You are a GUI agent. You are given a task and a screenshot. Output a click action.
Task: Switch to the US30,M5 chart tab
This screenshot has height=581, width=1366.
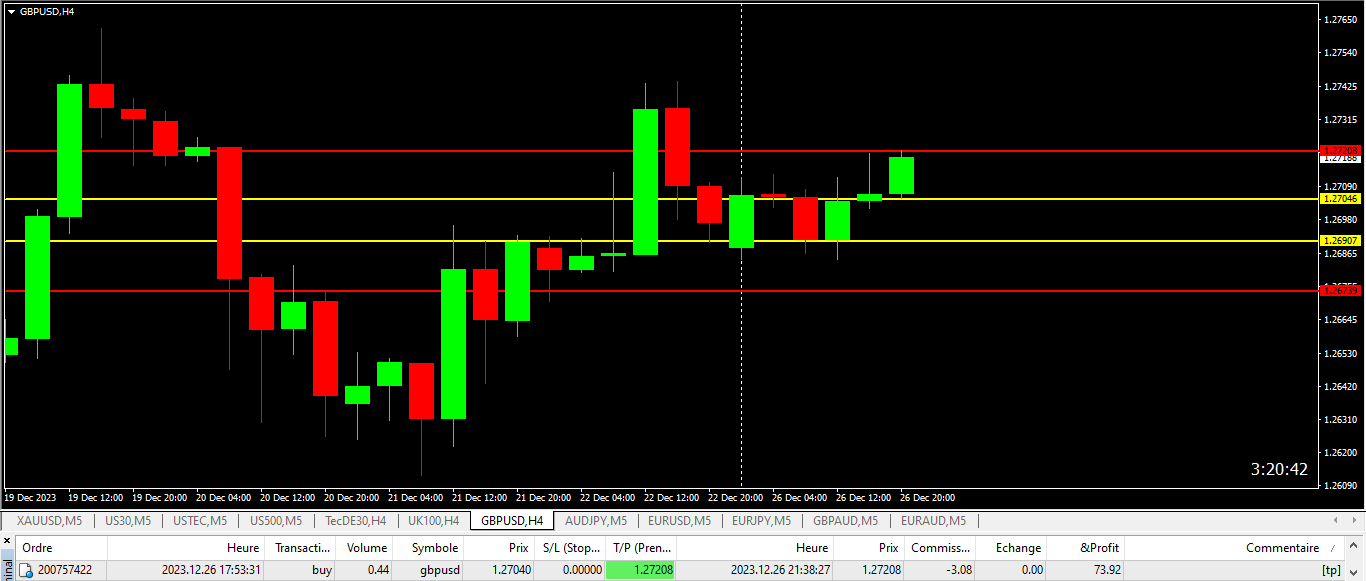(x=128, y=521)
